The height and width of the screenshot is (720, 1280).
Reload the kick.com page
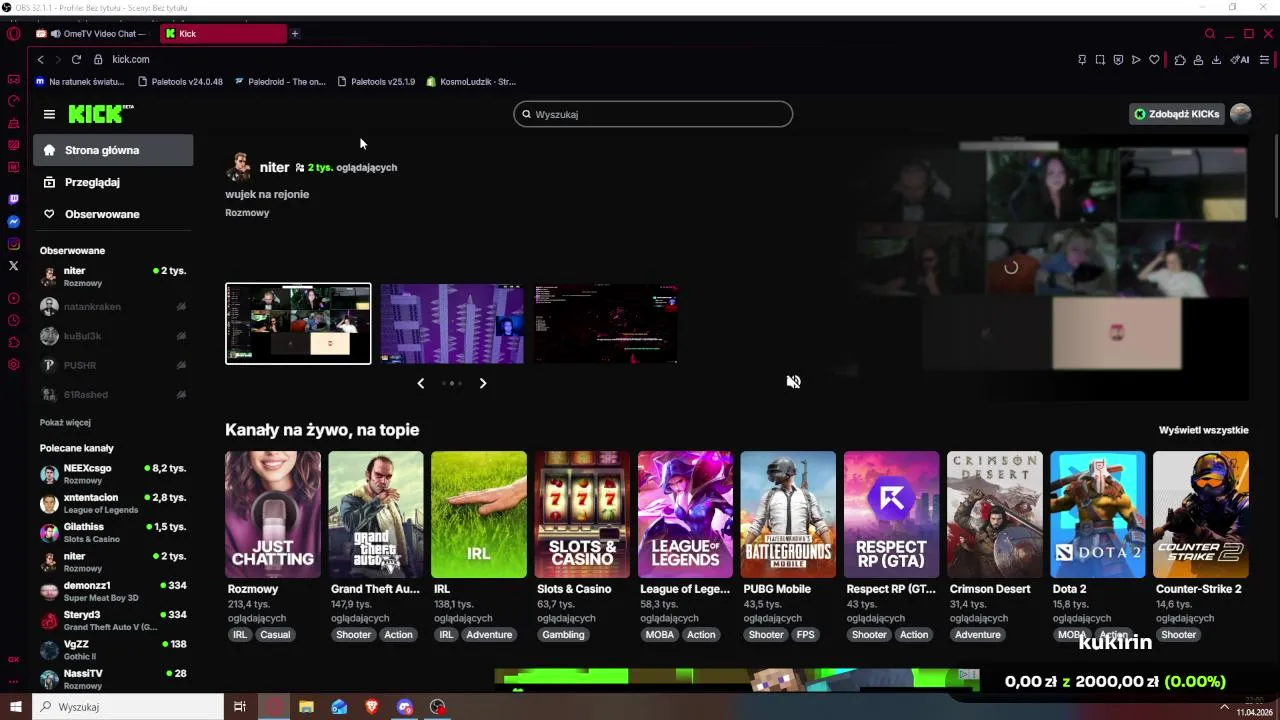(x=76, y=59)
